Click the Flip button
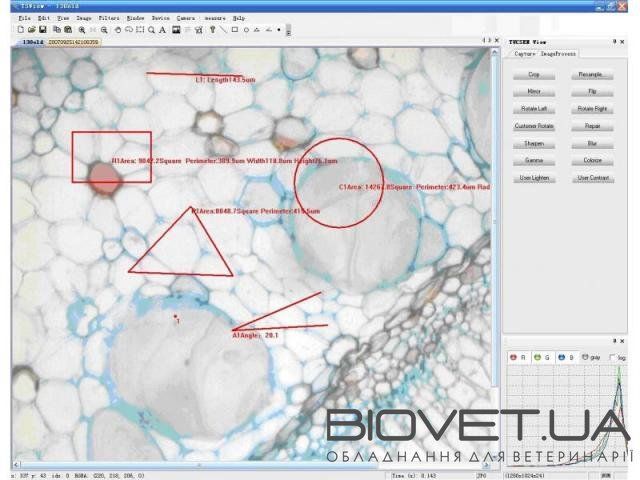 click(592, 92)
